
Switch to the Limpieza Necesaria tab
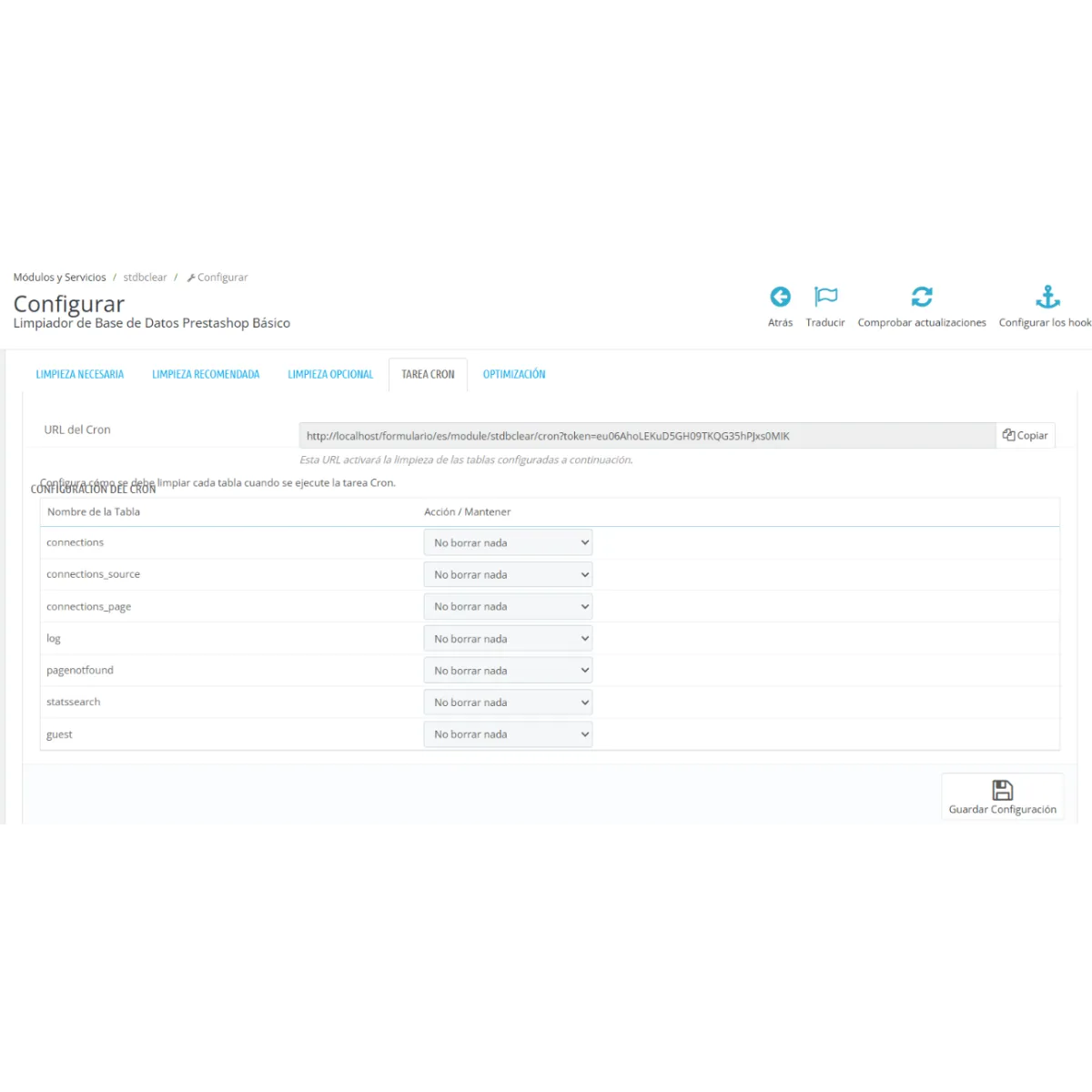coord(80,374)
